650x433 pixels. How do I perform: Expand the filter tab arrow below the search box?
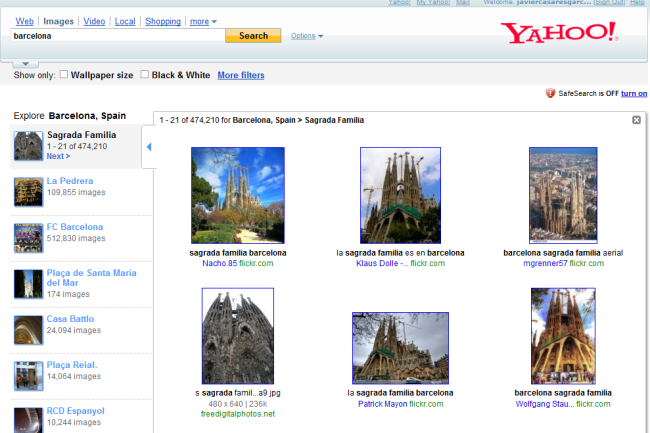[x=25, y=64]
